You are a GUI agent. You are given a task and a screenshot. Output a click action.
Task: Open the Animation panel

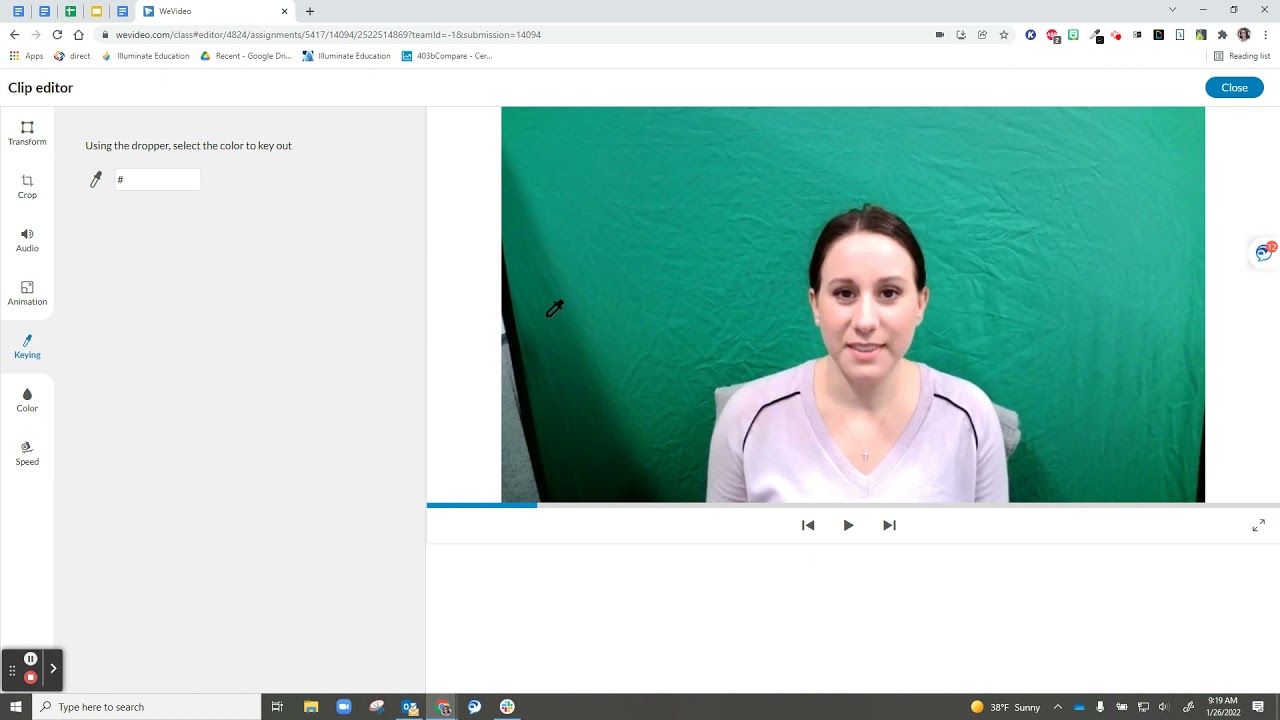[x=27, y=293]
